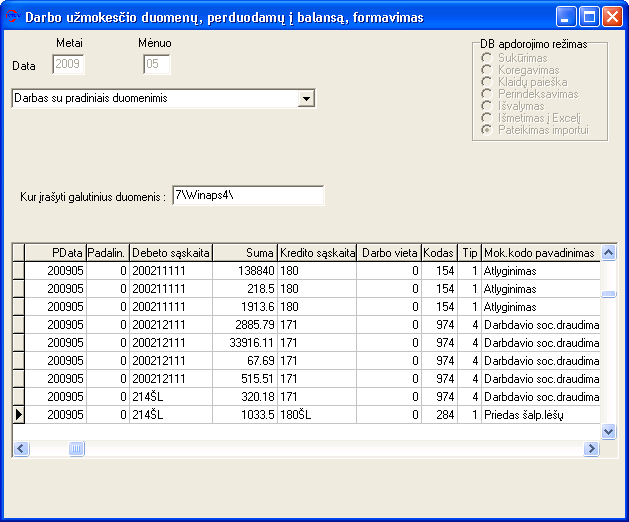The image size is (629, 522).
Task: Click the vertical scrollbar thumb
Action: (609, 294)
